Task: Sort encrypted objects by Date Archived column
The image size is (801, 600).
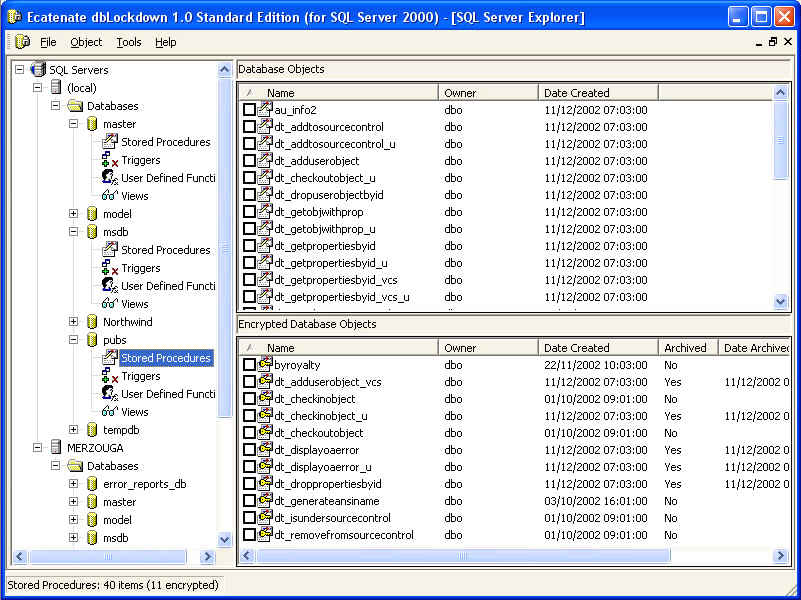Action: click(x=754, y=348)
